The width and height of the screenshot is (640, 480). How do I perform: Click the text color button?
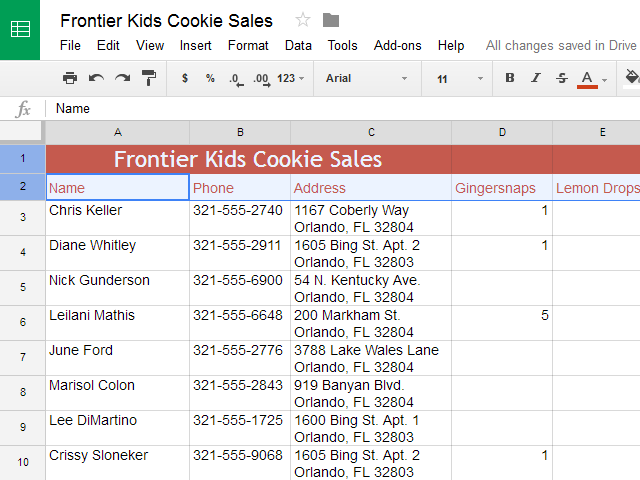tap(588, 78)
